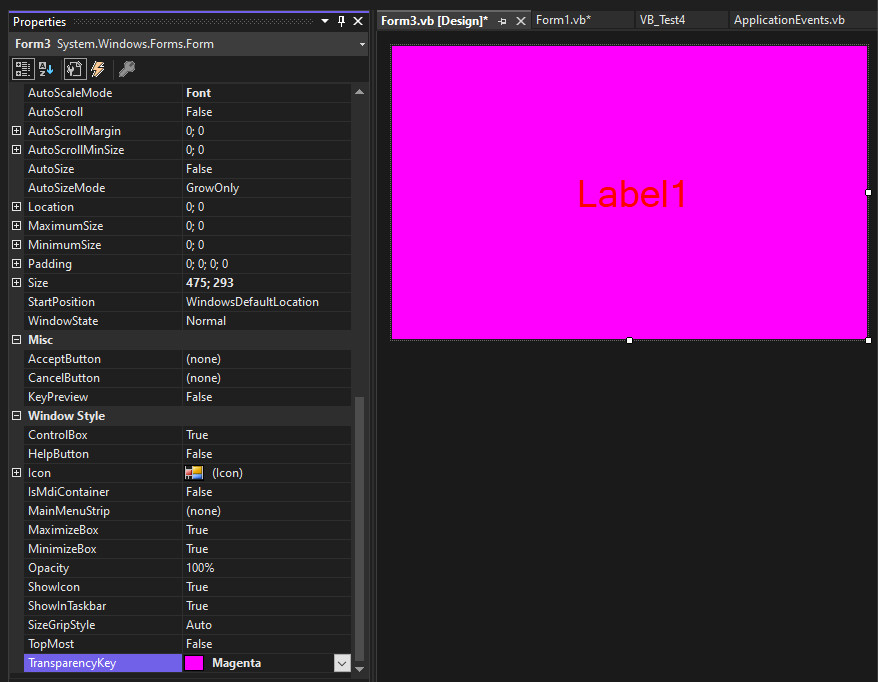Open Property Pages from the wrench-page icon
This screenshot has height=682, width=878.
[x=73, y=68]
